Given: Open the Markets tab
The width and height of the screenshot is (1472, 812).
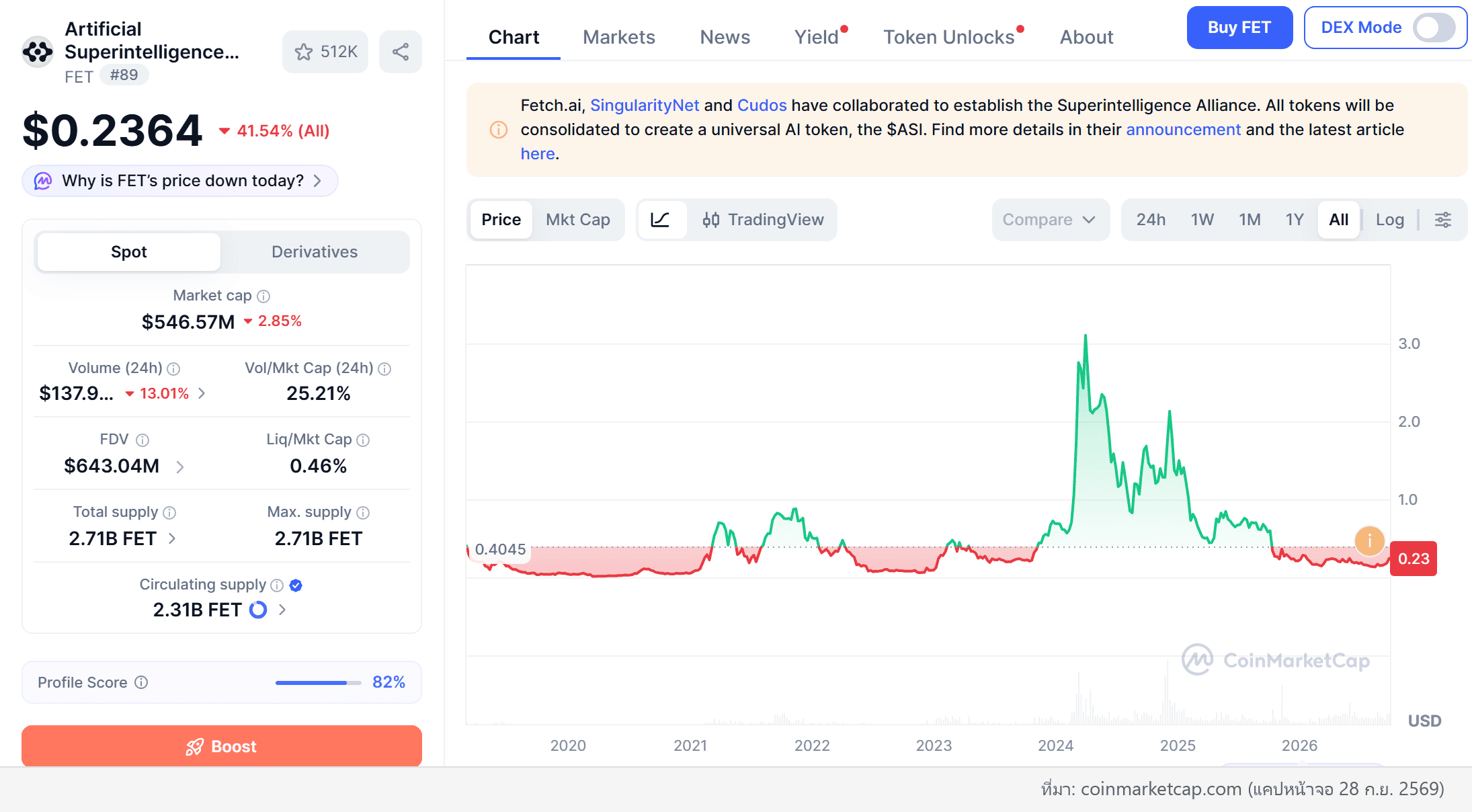Looking at the screenshot, I should coord(618,37).
